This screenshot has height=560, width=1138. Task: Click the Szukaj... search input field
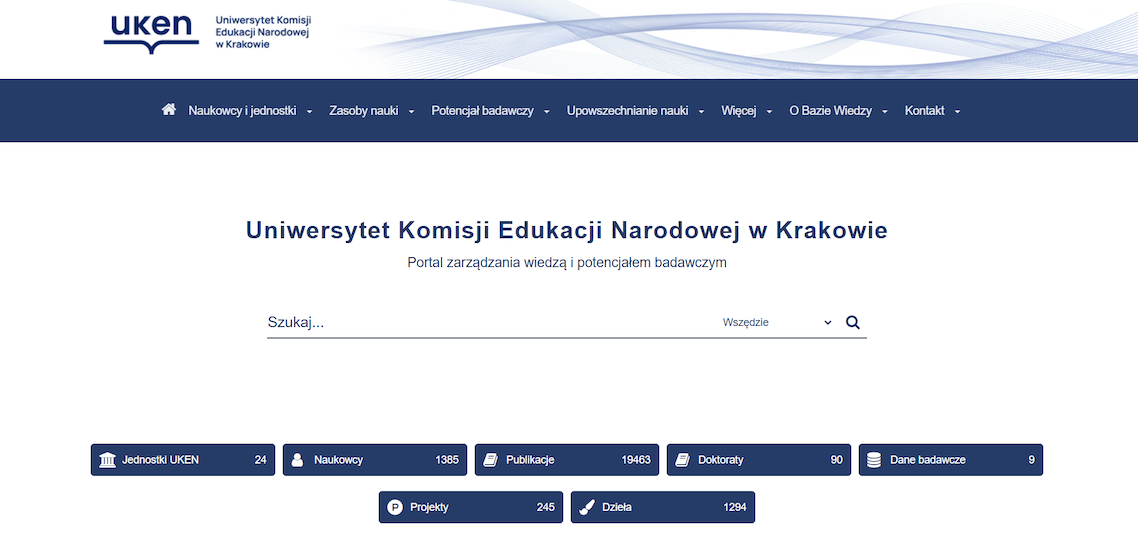pos(490,323)
